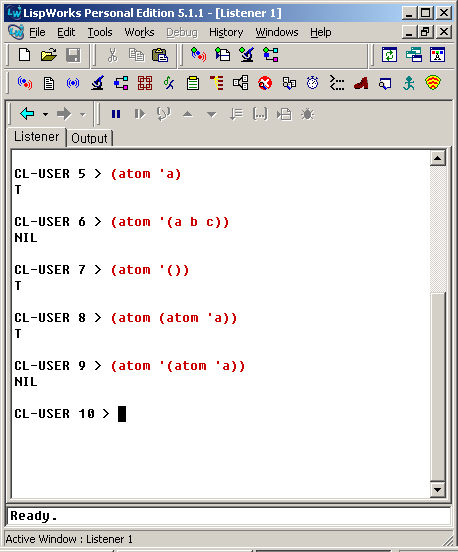Click the Cut scissors icon

[x=112, y=55]
